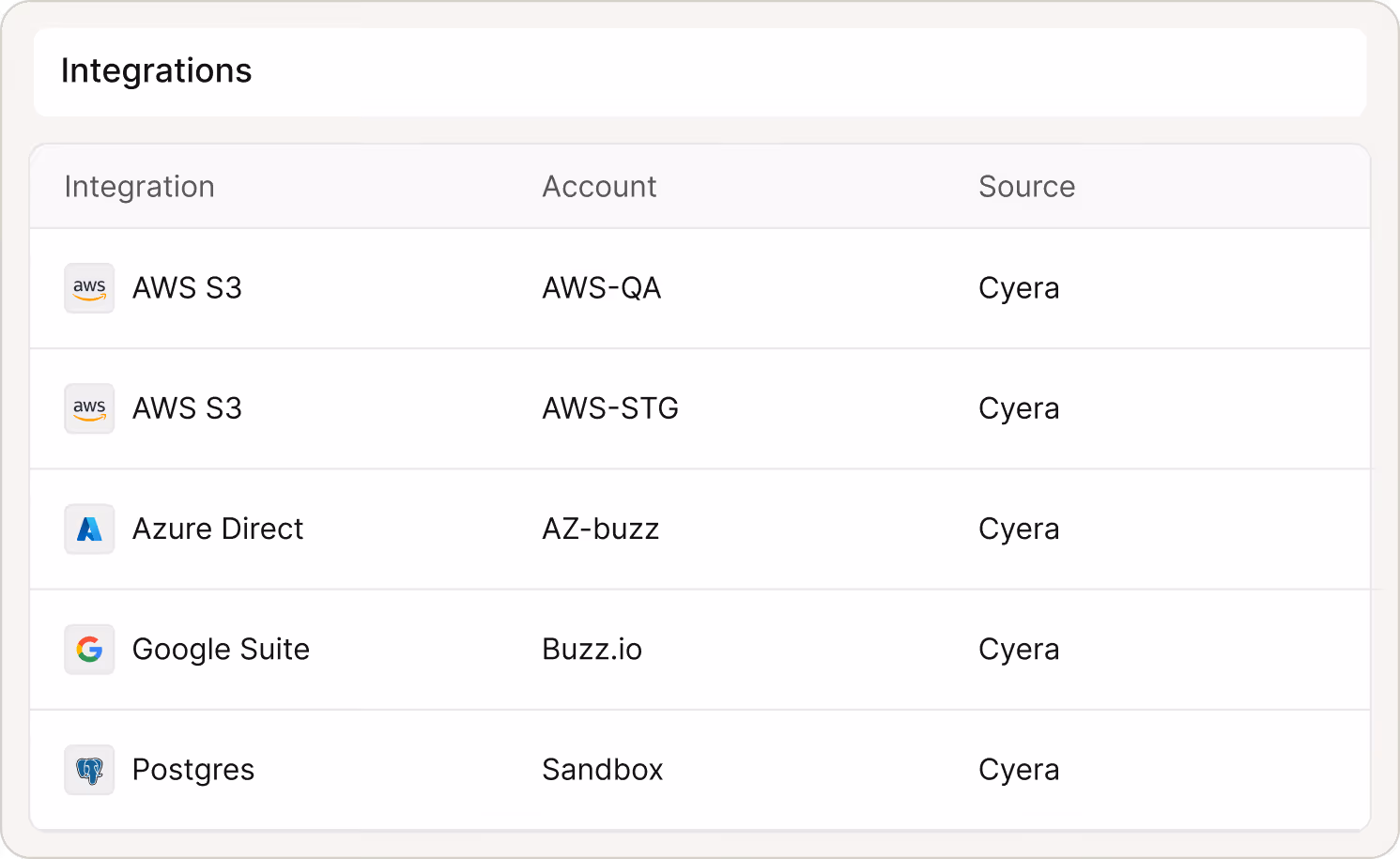This screenshot has height=859, width=1400.
Task: Open the AWS S3 integration with account AWS-QA
Action: (x=187, y=288)
